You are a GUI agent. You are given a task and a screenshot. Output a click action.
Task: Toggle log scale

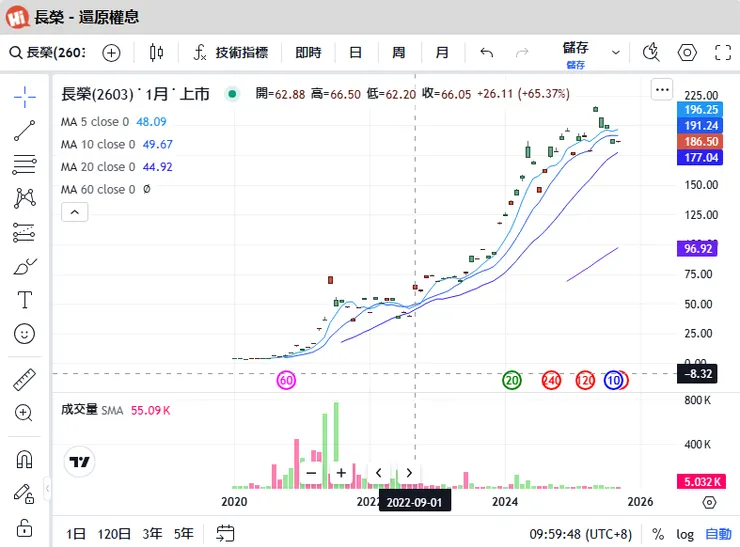click(x=685, y=534)
